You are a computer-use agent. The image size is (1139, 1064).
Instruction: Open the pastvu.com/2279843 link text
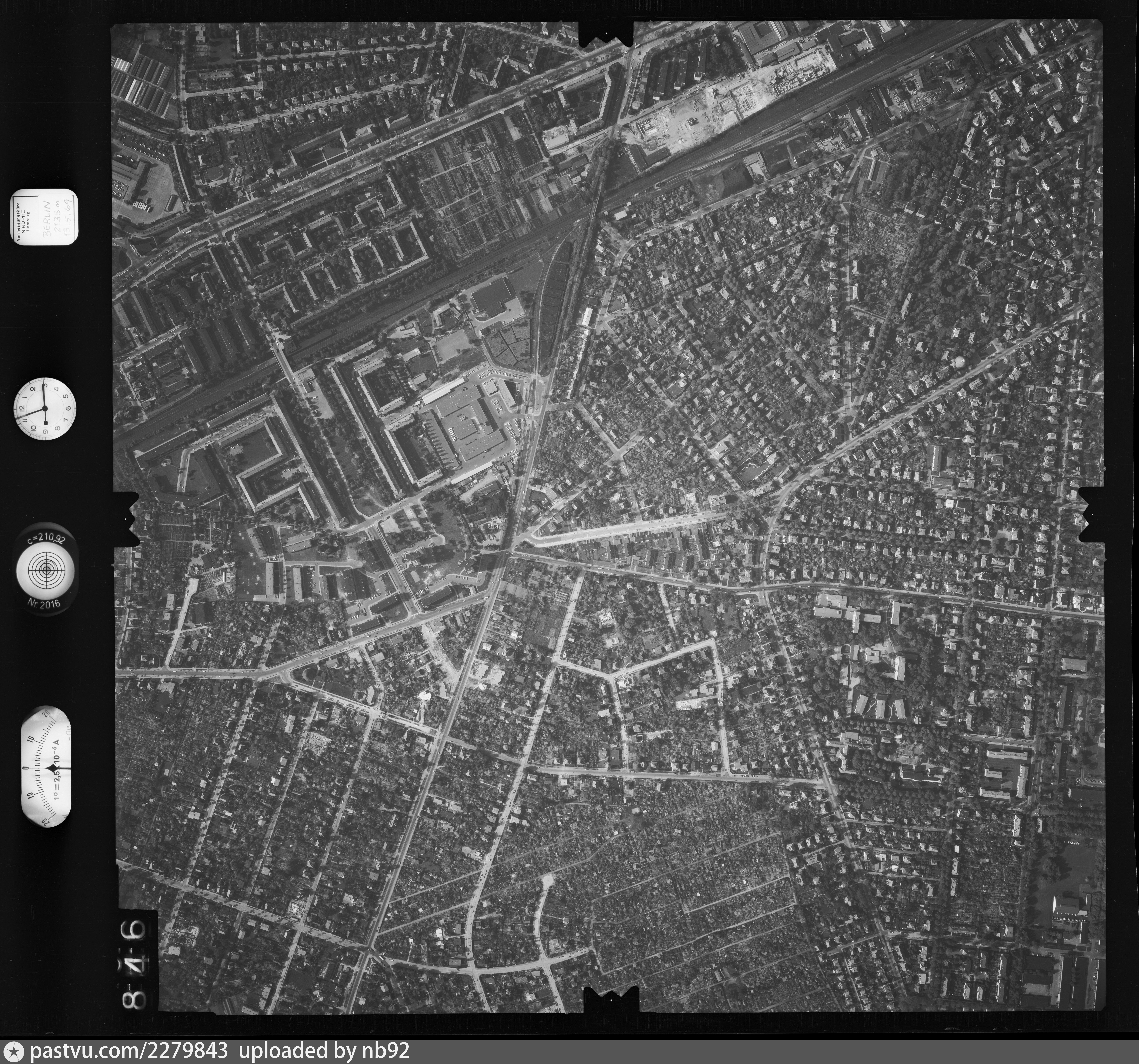(129, 1052)
